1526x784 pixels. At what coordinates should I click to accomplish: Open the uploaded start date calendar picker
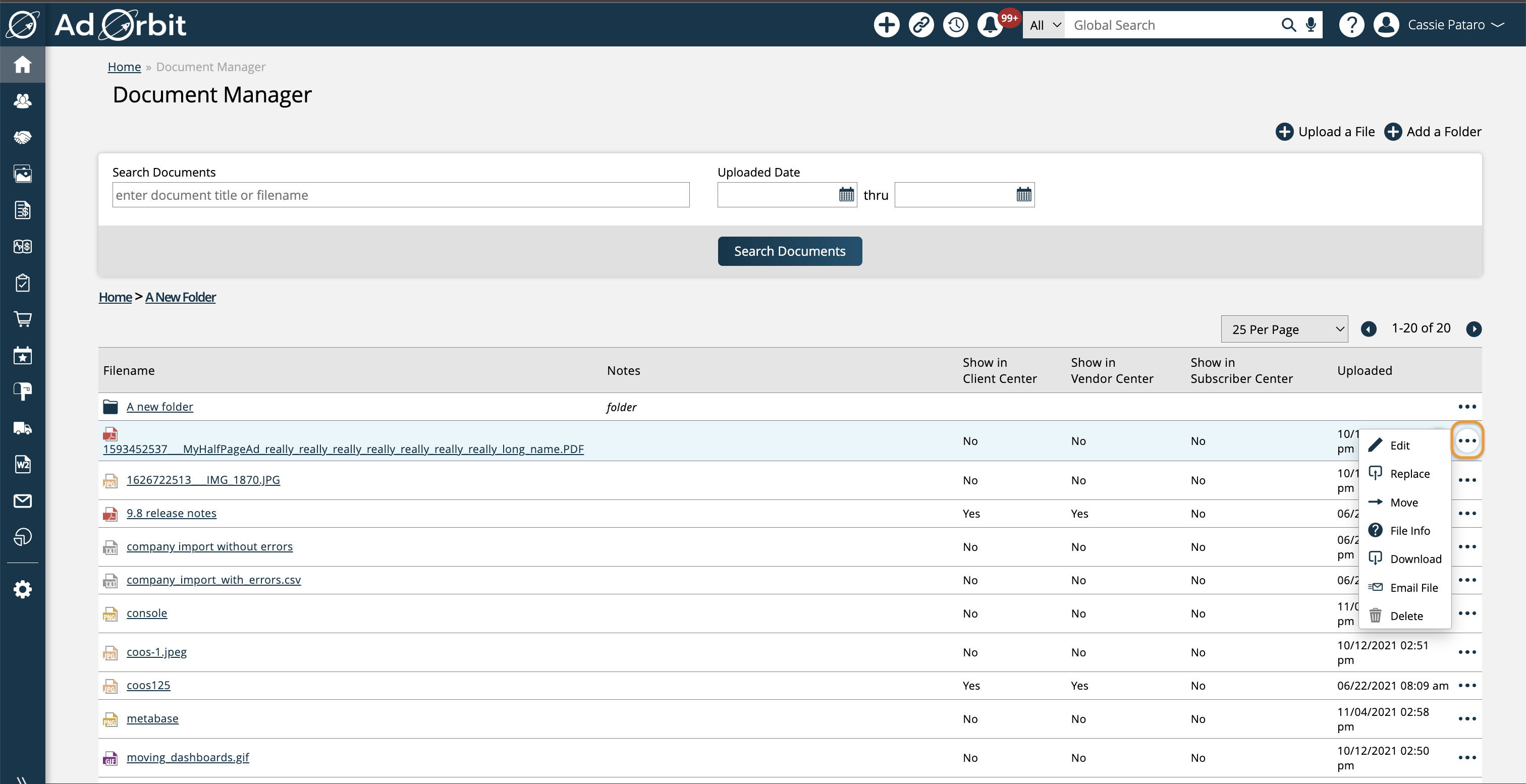[846, 194]
